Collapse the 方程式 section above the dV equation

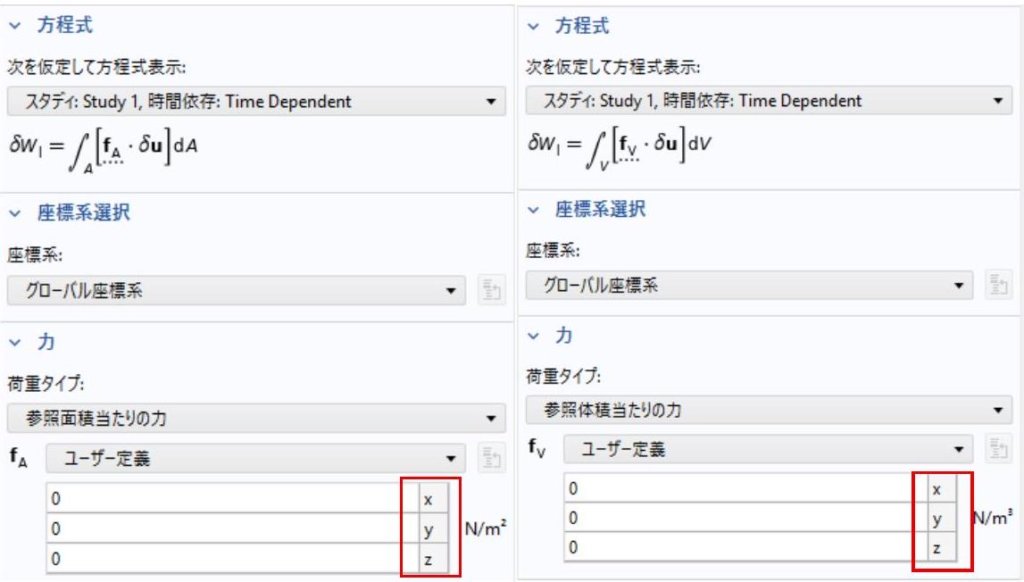[533, 26]
